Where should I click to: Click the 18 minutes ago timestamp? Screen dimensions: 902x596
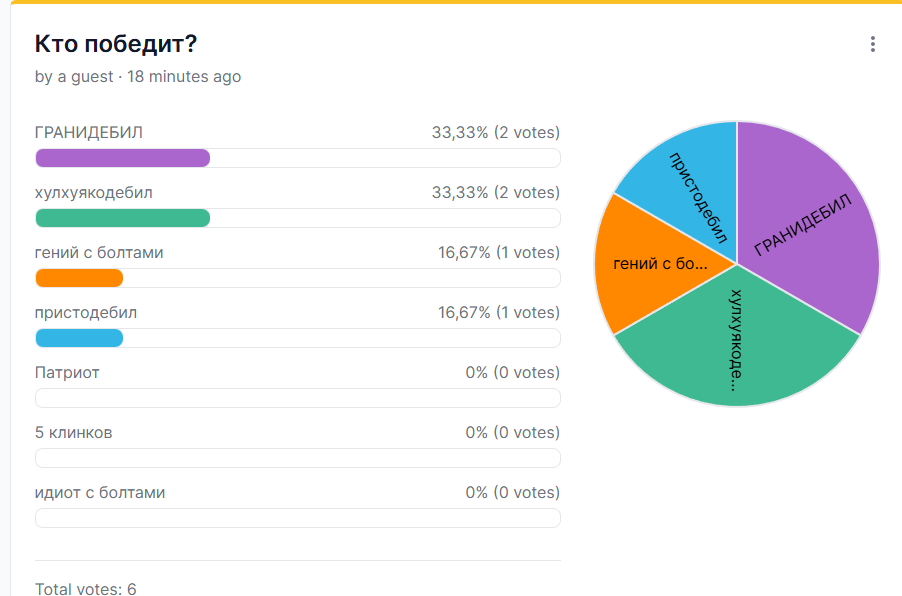pyautogui.click(x=184, y=77)
